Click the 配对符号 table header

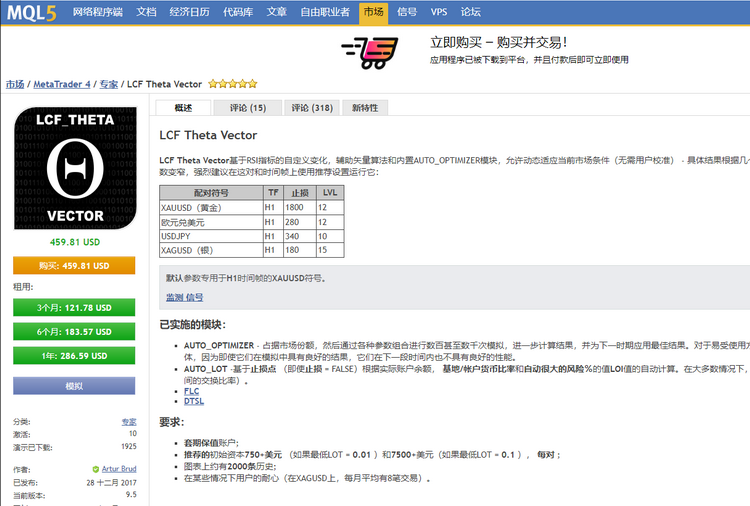point(211,193)
